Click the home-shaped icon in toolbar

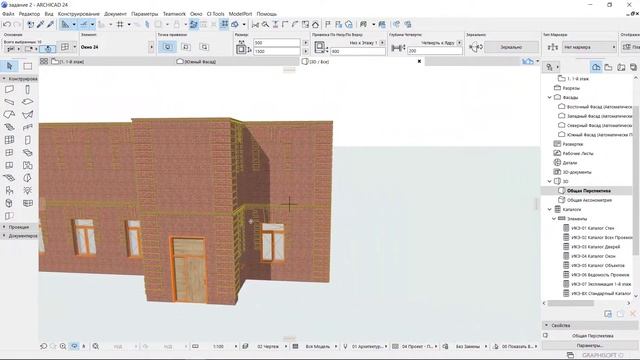tap(315, 24)
